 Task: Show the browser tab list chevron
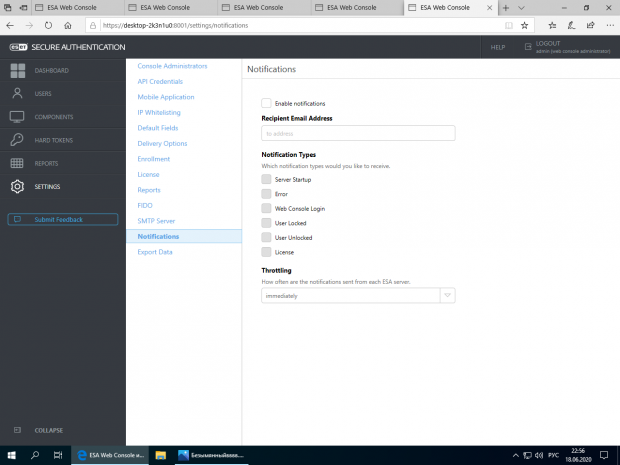tap(521, 8)
